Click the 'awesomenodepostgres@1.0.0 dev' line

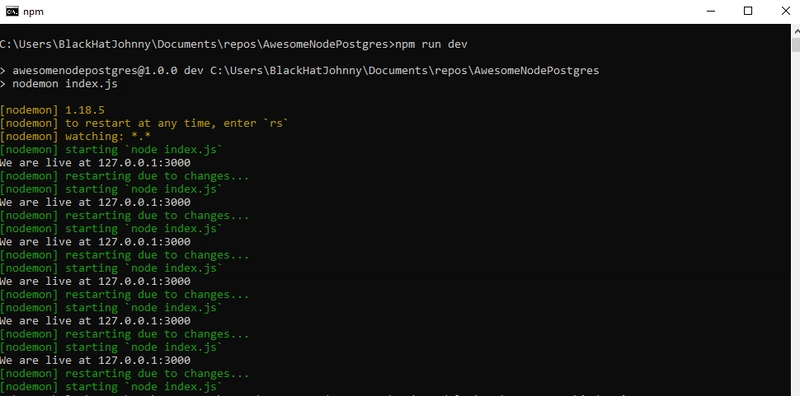[299, 70]
